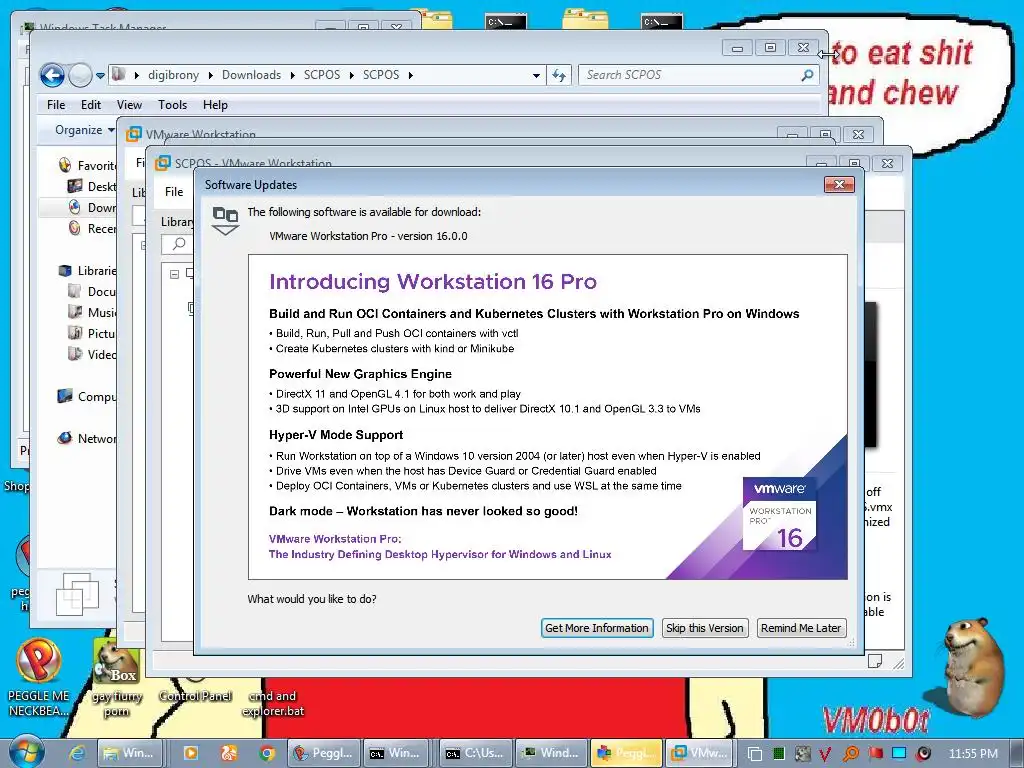Click the red V tray icon

click(x=825, y=754)
